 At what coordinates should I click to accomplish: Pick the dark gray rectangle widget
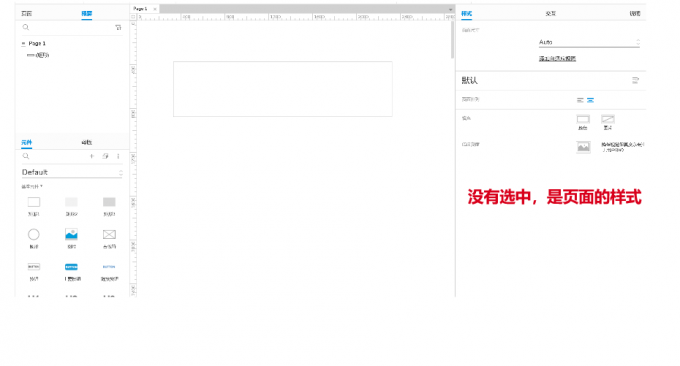pyautogui.click(x=109, y=202)
